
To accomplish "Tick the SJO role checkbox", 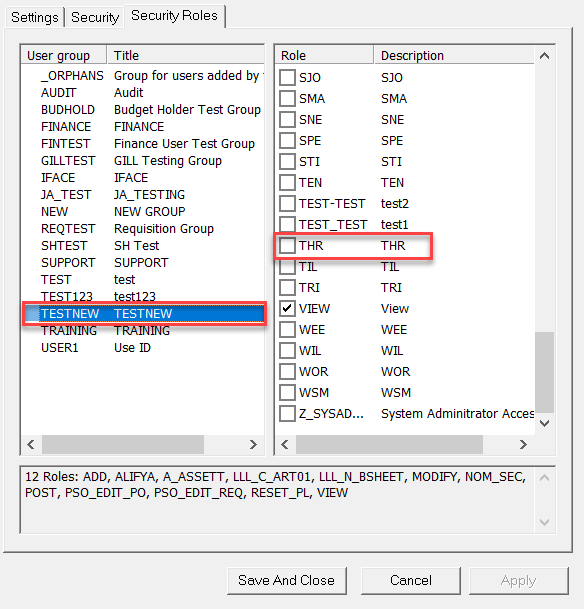I will pyautogui.click(x=287, y=77).
